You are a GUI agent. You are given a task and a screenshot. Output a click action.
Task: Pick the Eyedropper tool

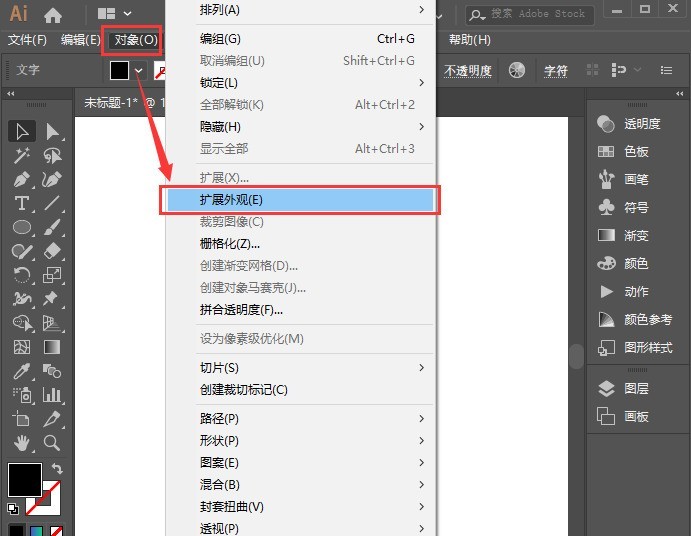click(x=21, y=371)
